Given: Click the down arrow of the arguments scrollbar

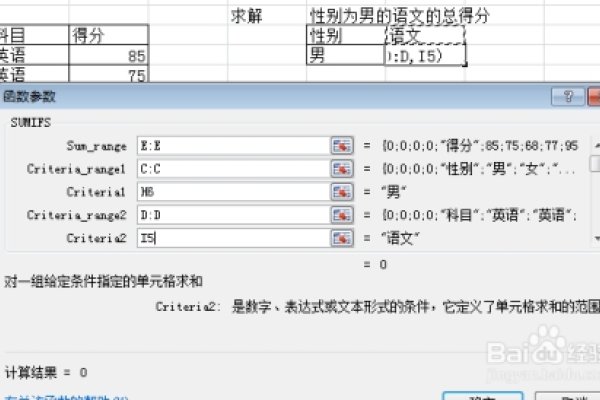Looking at the screenshot, I should coord(596,238).
